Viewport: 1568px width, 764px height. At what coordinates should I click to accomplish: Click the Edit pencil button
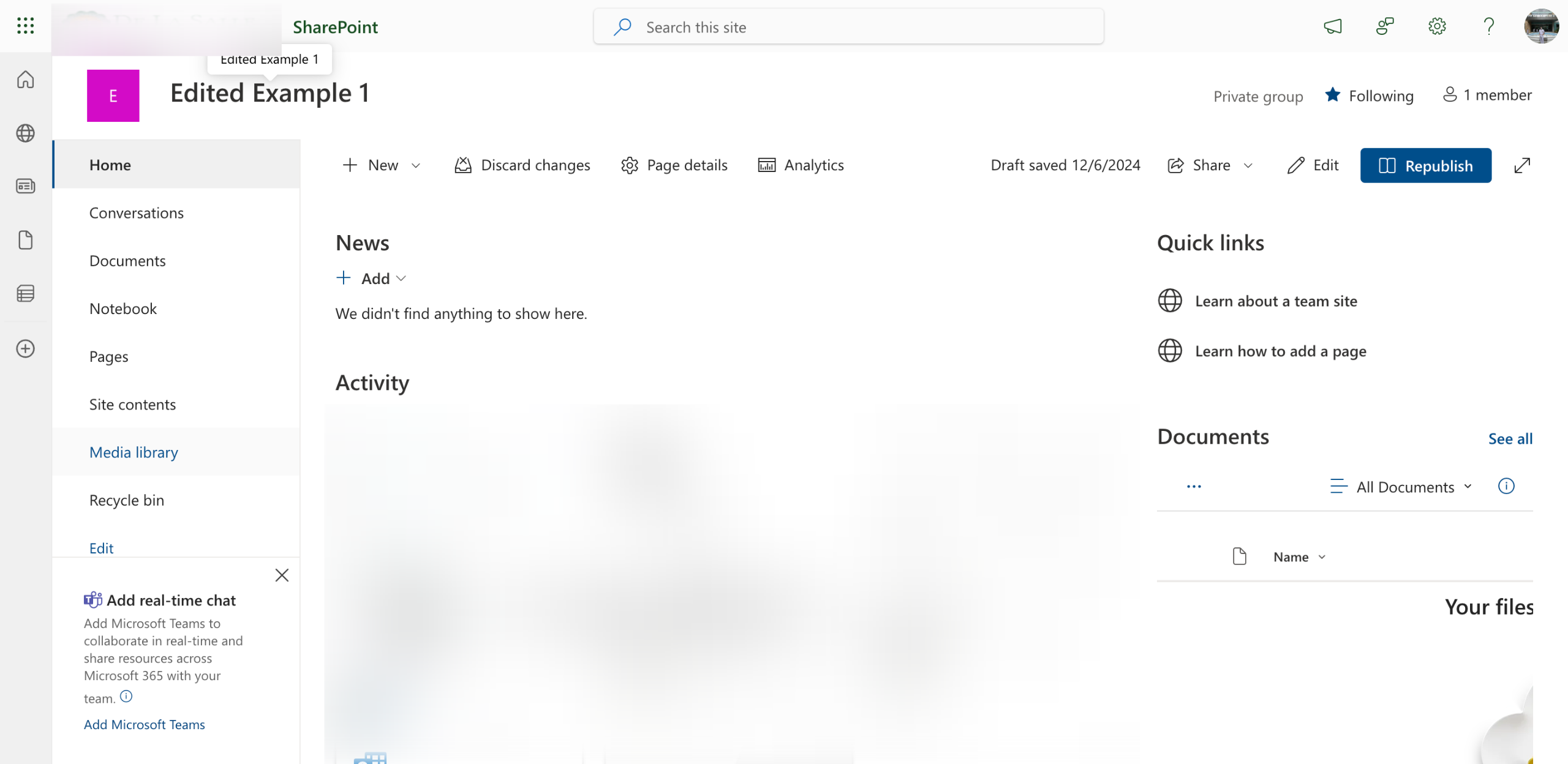(1313, 165)
